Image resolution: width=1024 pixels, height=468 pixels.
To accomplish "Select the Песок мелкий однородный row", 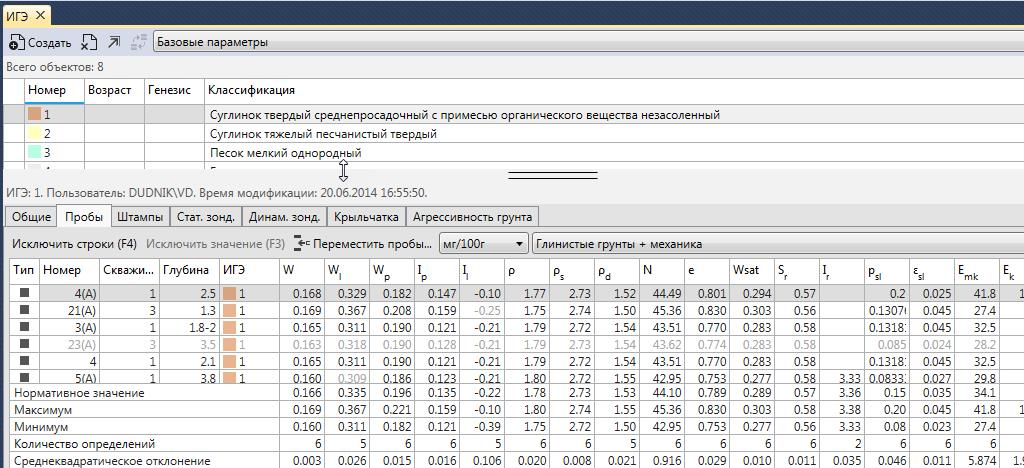I will tap(285, 153).
